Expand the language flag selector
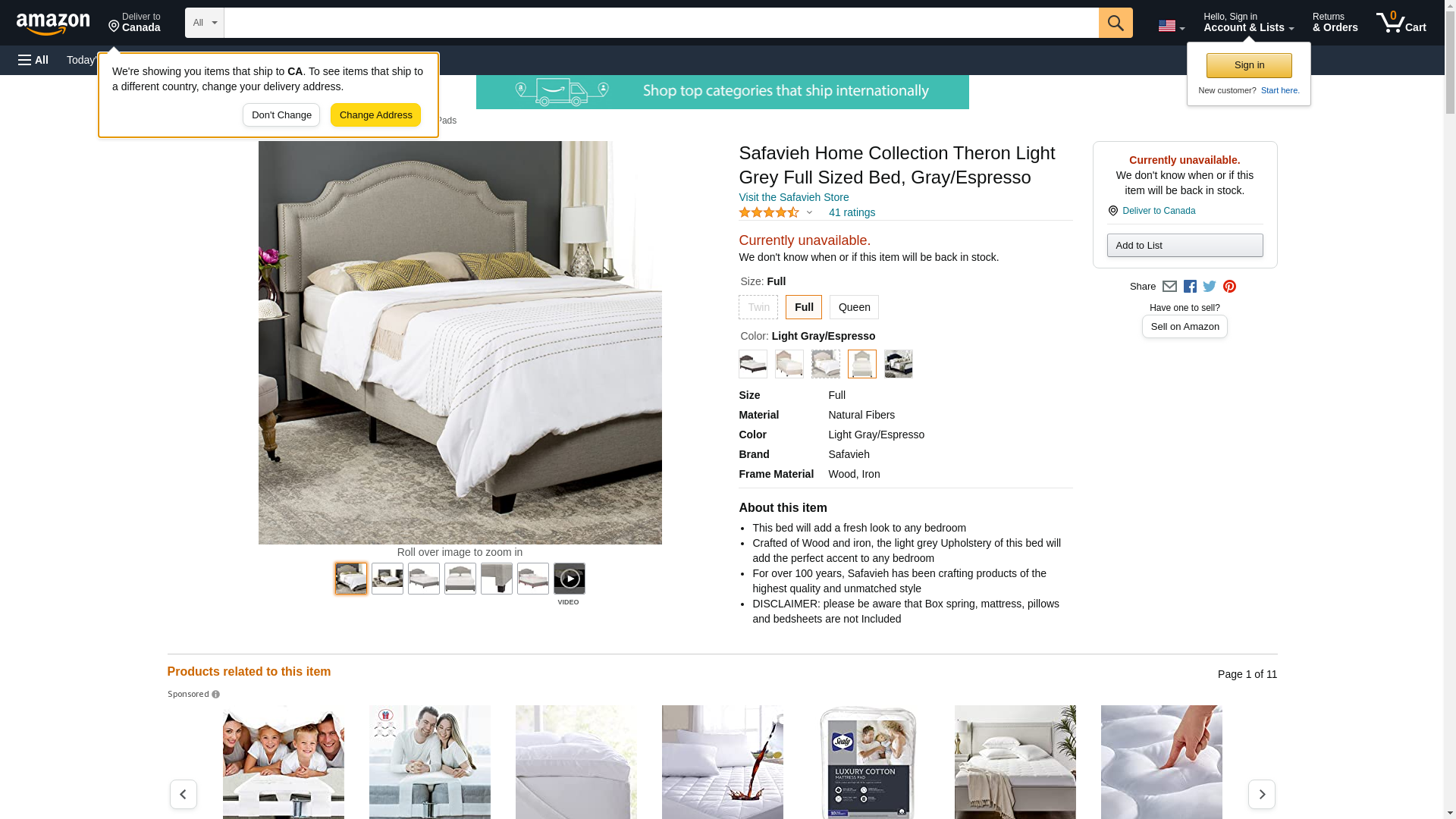Viewport: 1456px width, 819px height. click(1171, 26)
